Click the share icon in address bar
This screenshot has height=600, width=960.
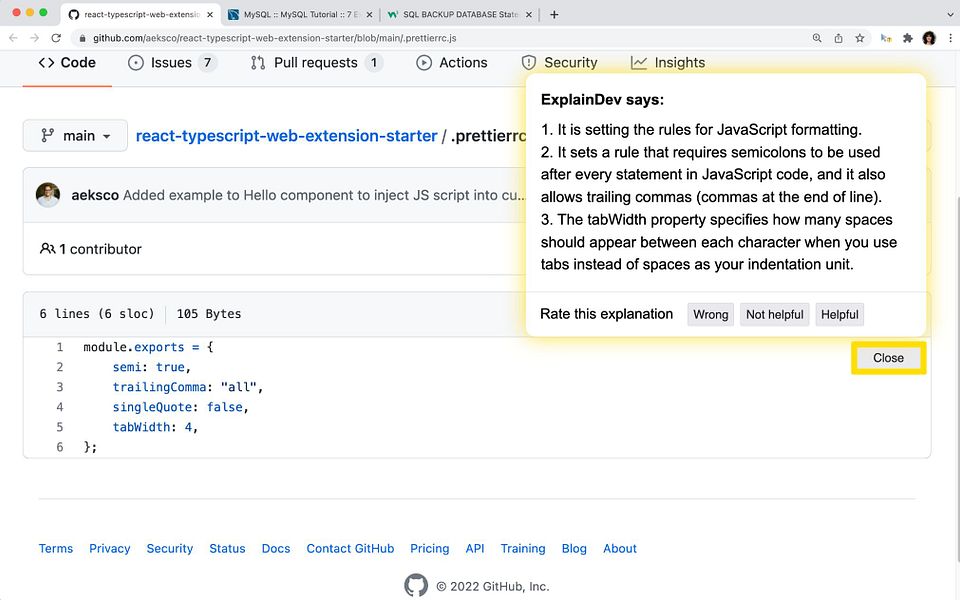(838, 38)
